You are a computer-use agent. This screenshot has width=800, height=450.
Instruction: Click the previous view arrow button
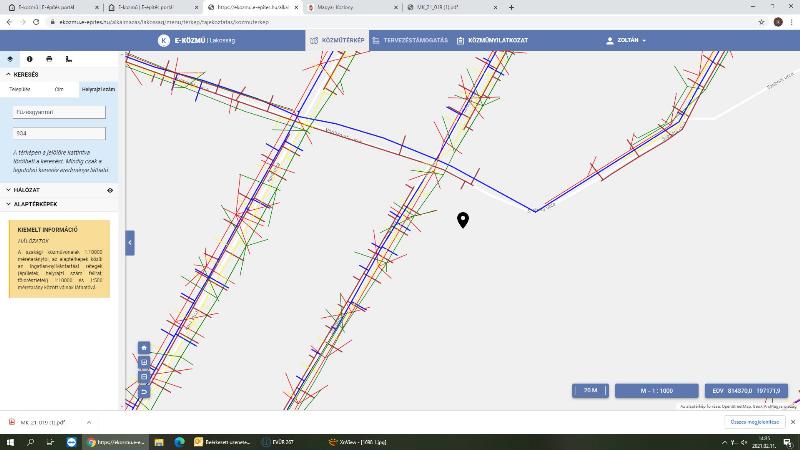144,391
